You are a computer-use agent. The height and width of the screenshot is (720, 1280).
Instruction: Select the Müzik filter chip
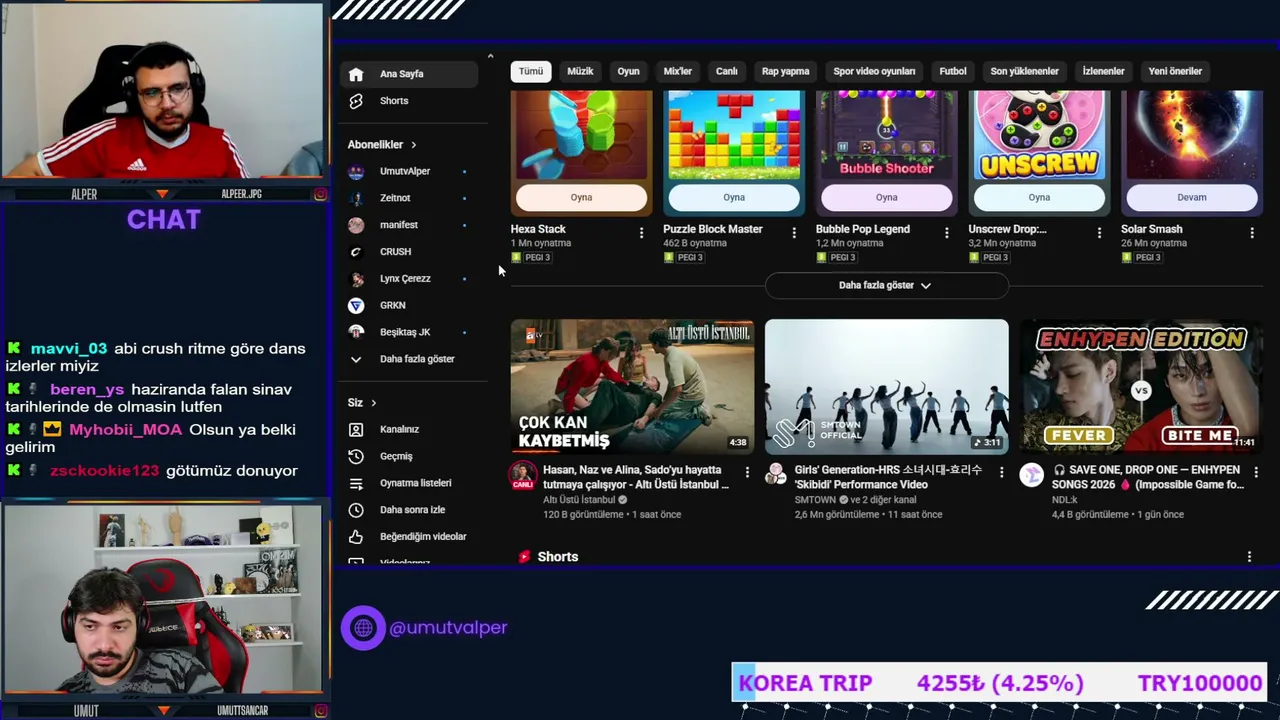580,71
